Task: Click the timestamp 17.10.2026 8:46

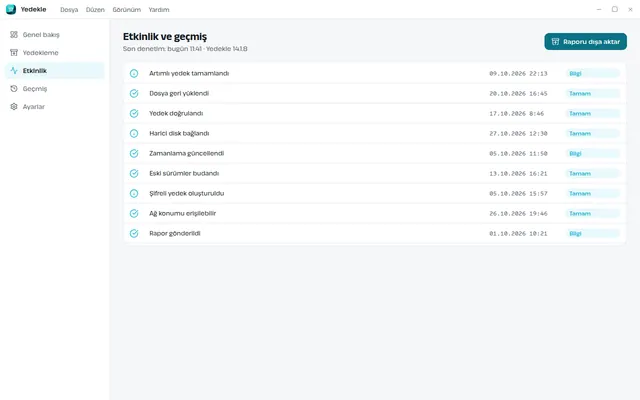Action: click(517, 113)
